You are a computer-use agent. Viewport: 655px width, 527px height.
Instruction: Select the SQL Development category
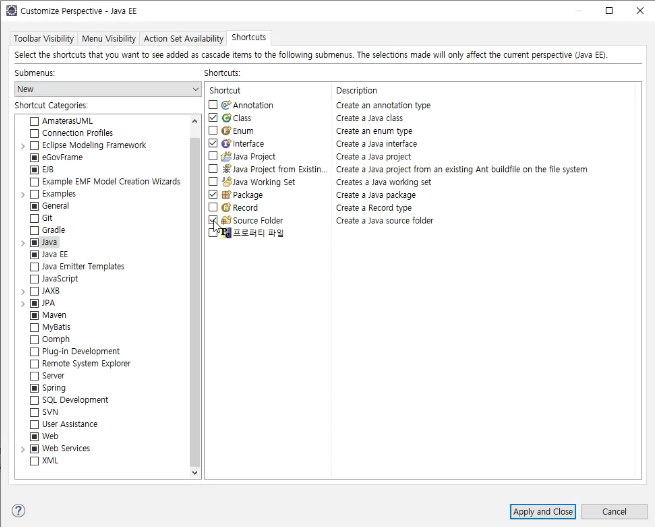[75, 400]
